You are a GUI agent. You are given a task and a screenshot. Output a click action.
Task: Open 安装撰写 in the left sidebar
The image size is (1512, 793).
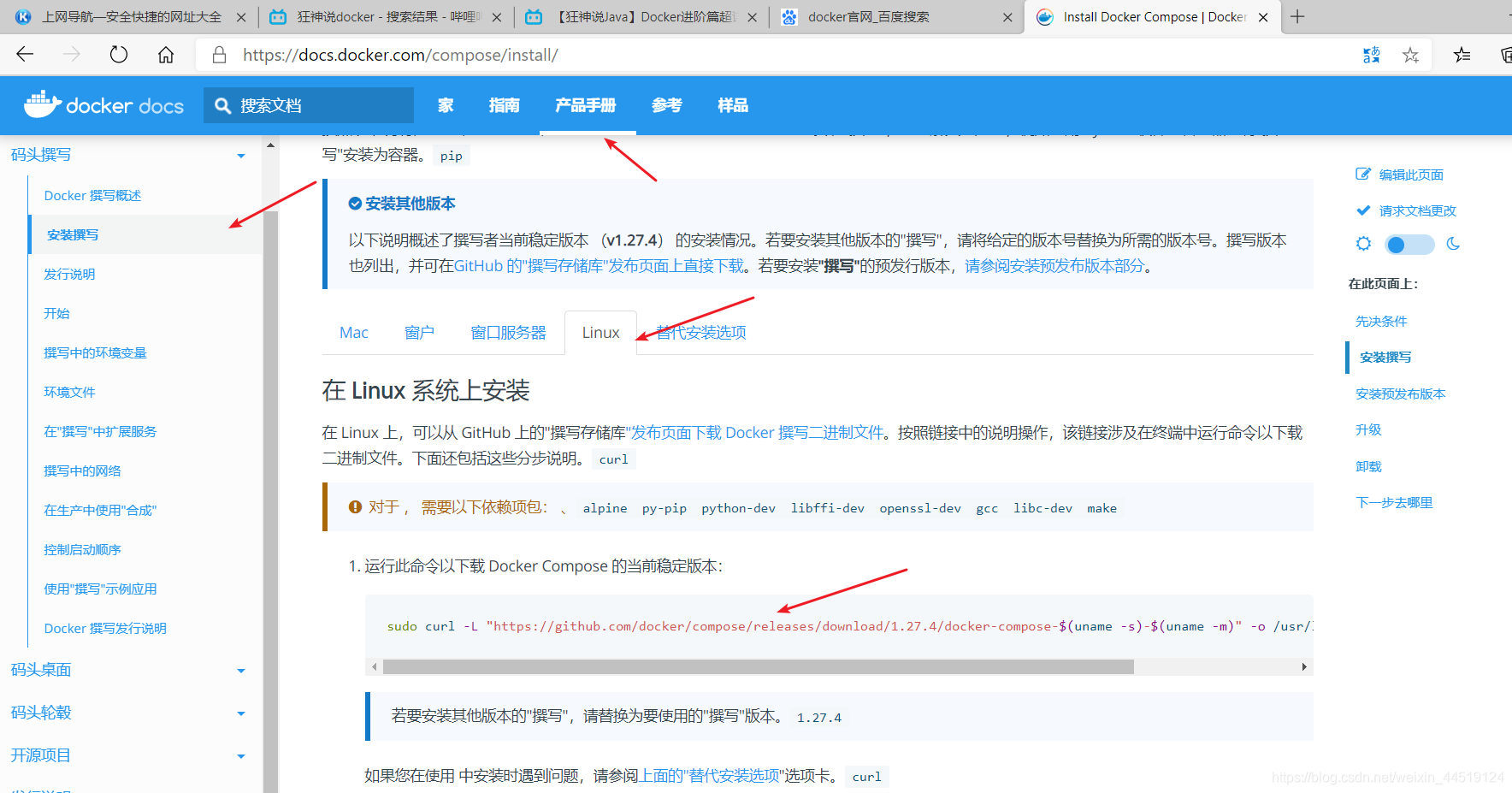[x=73, y=235]
